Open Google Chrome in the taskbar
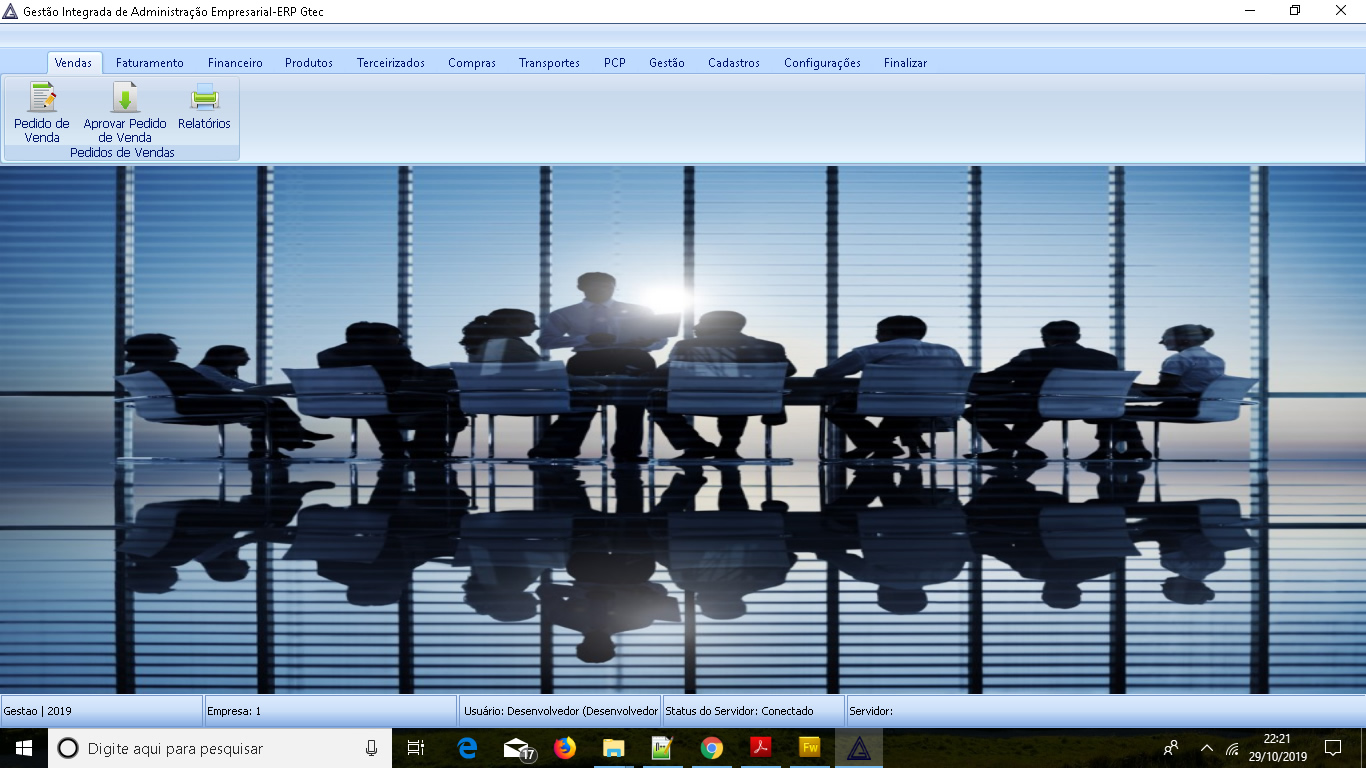The height and width of the screenshot is (768, 1366). click(712, 748)
